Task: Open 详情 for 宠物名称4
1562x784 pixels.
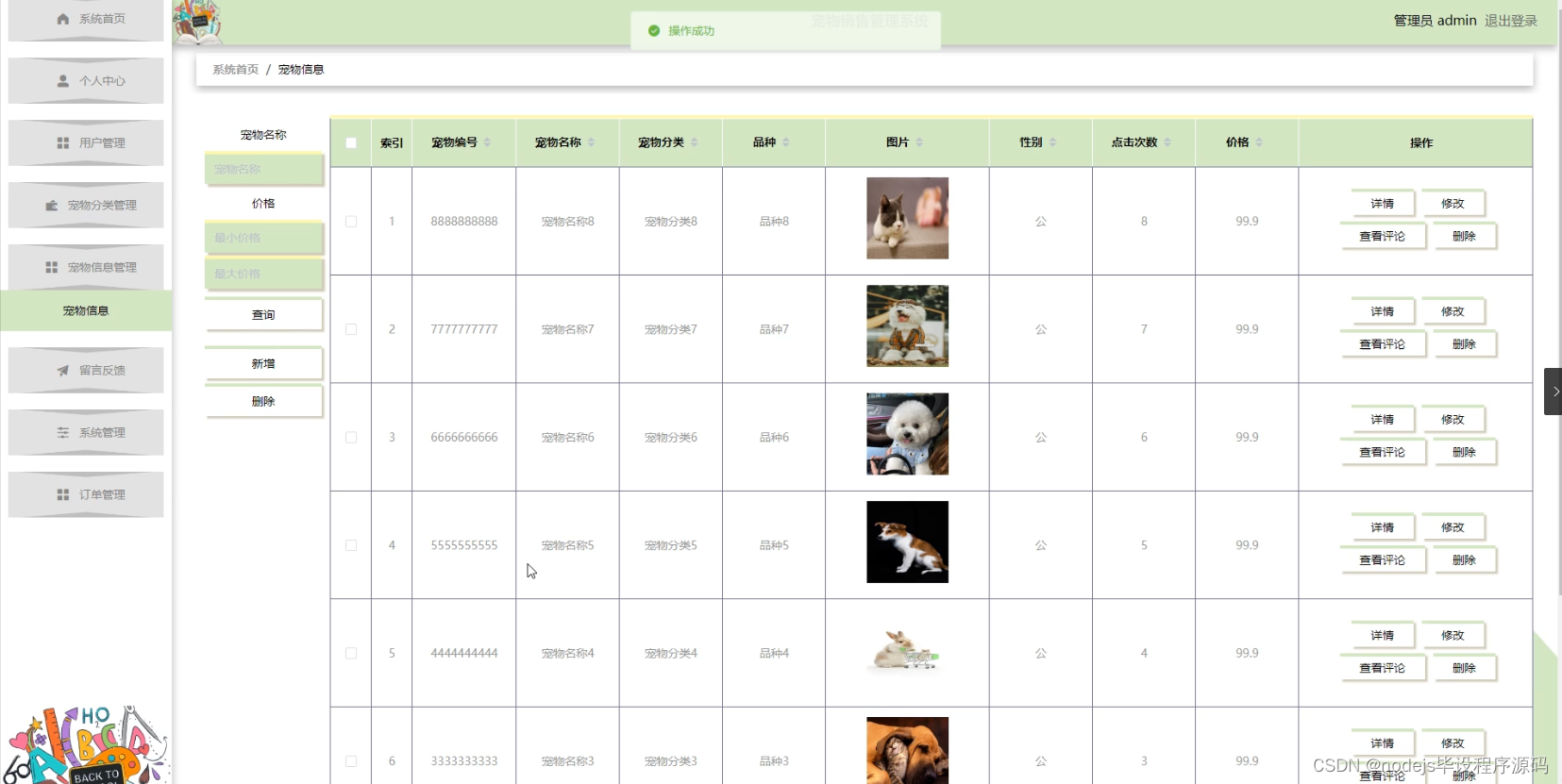Action: (1382, 636)
